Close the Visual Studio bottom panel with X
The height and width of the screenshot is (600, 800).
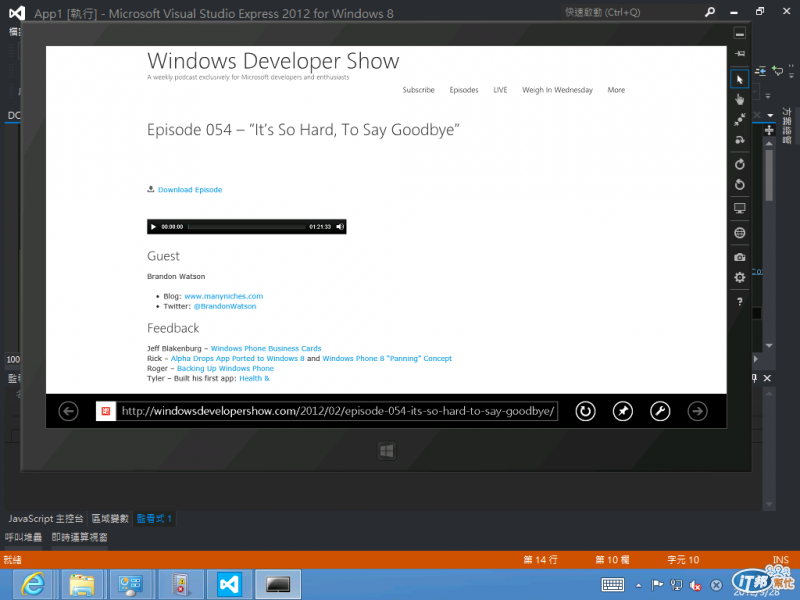[x=767, y=378]
